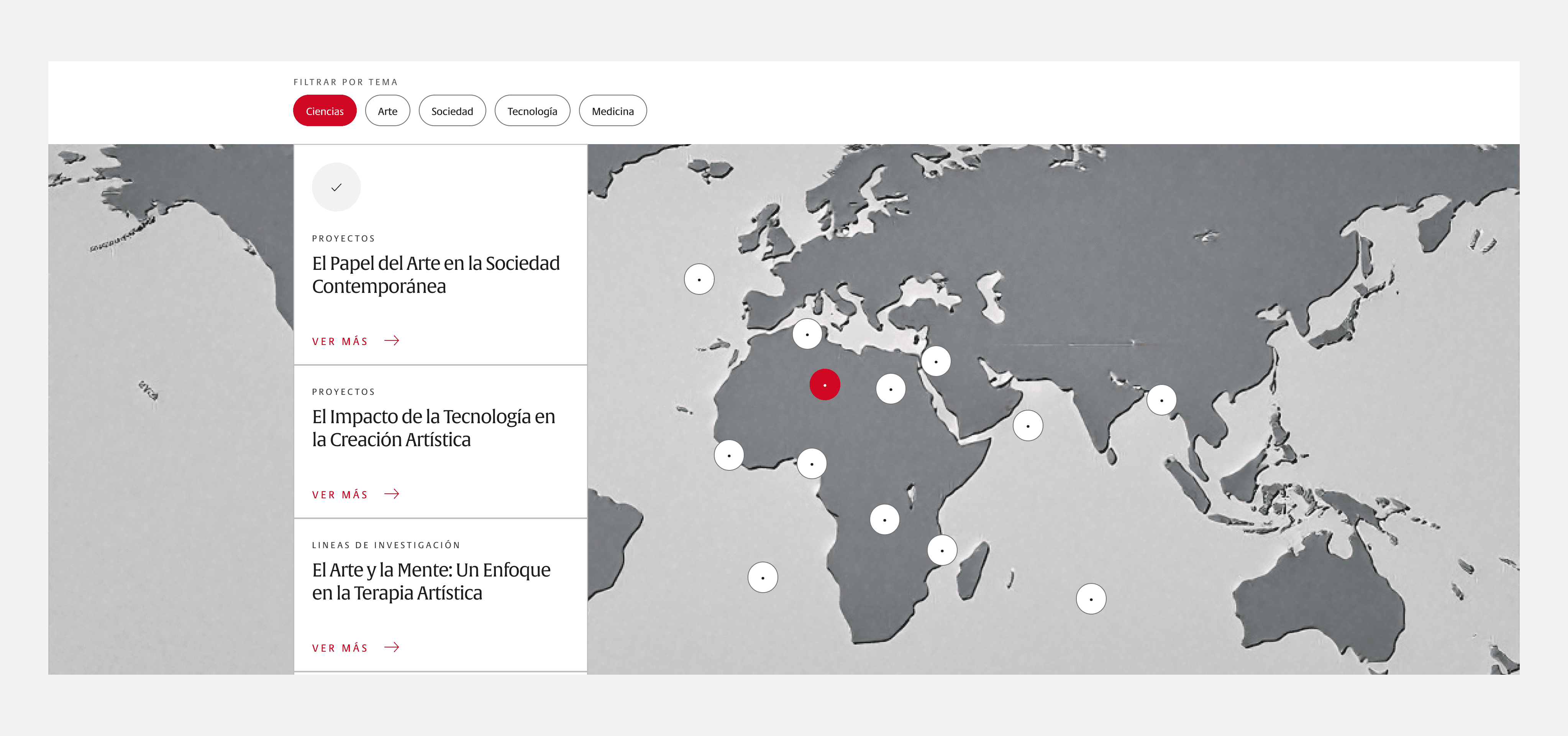The width and height of the screenshot is (1568, 736).
Task: Select the Tecnología filter pill
Action: click(532, 111)
